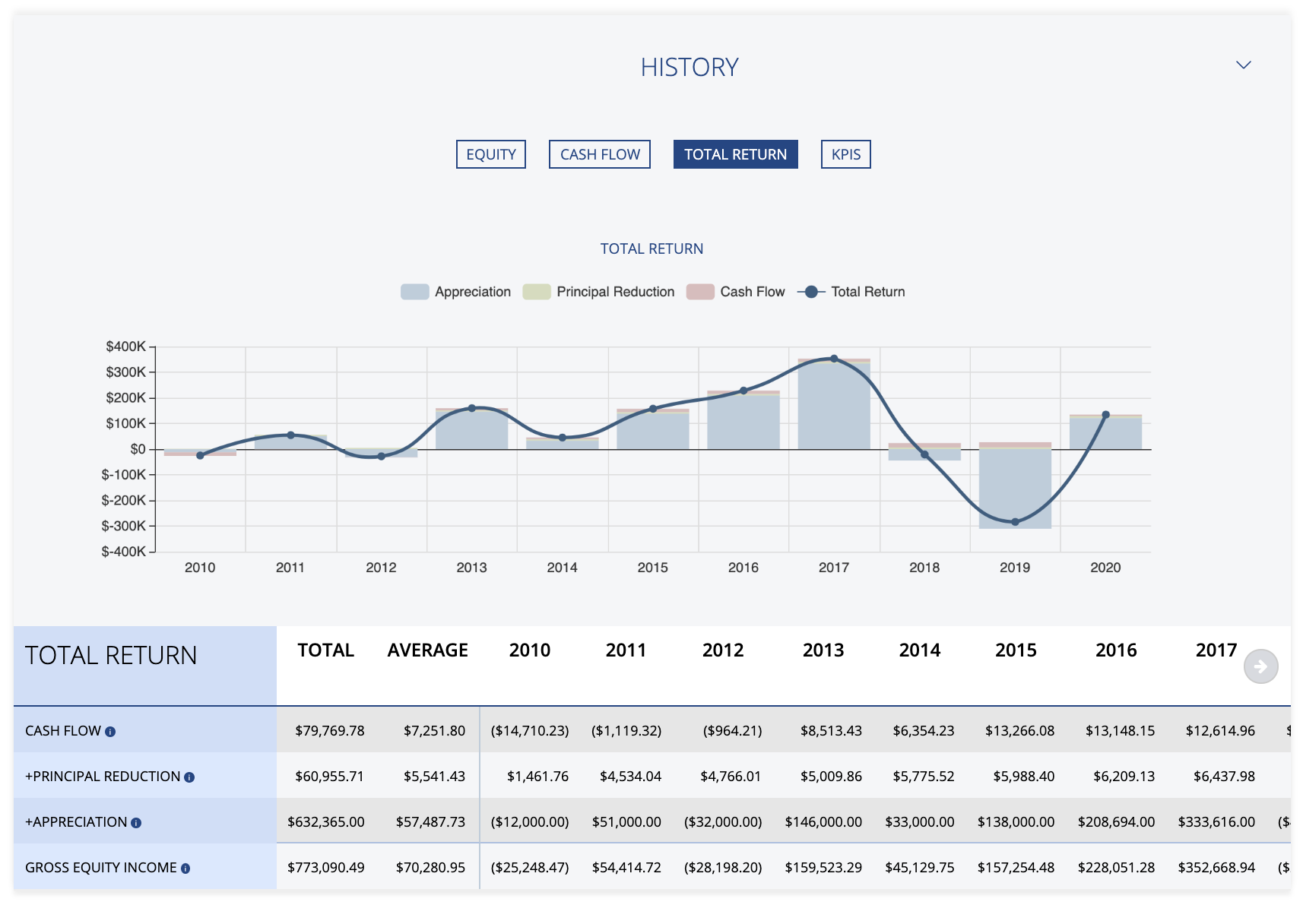This screenshot has height=924, width=1303.
Task: Click the info icon beside APPRECIATION
Action: 135,822
